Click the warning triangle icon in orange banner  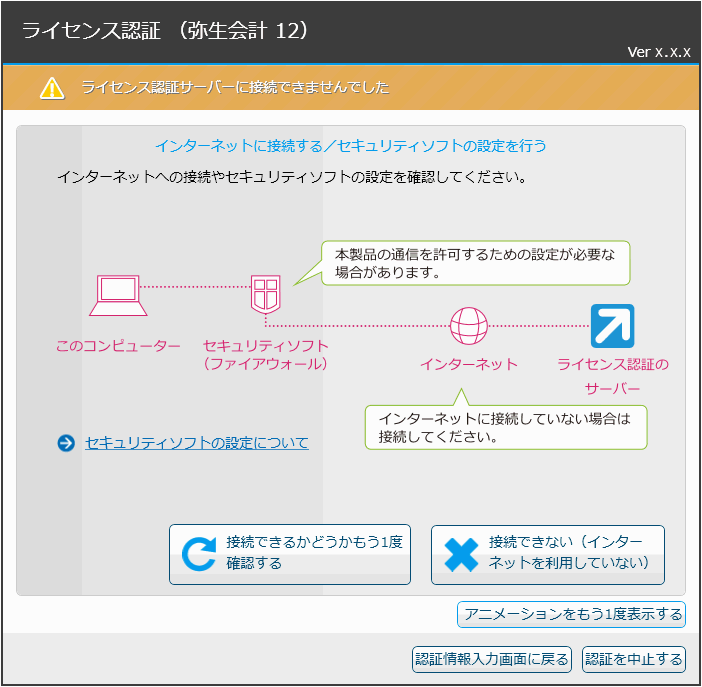coord(52,88)
